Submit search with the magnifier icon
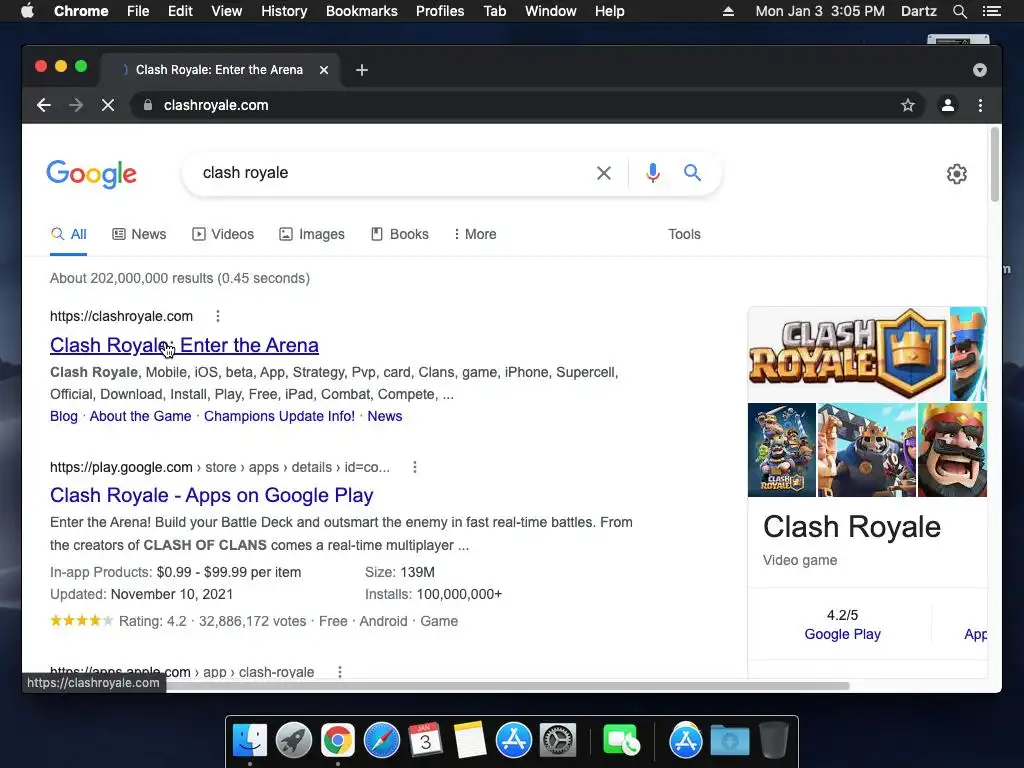Screen dimensions: 1024x768 click(x=692, y=172)
